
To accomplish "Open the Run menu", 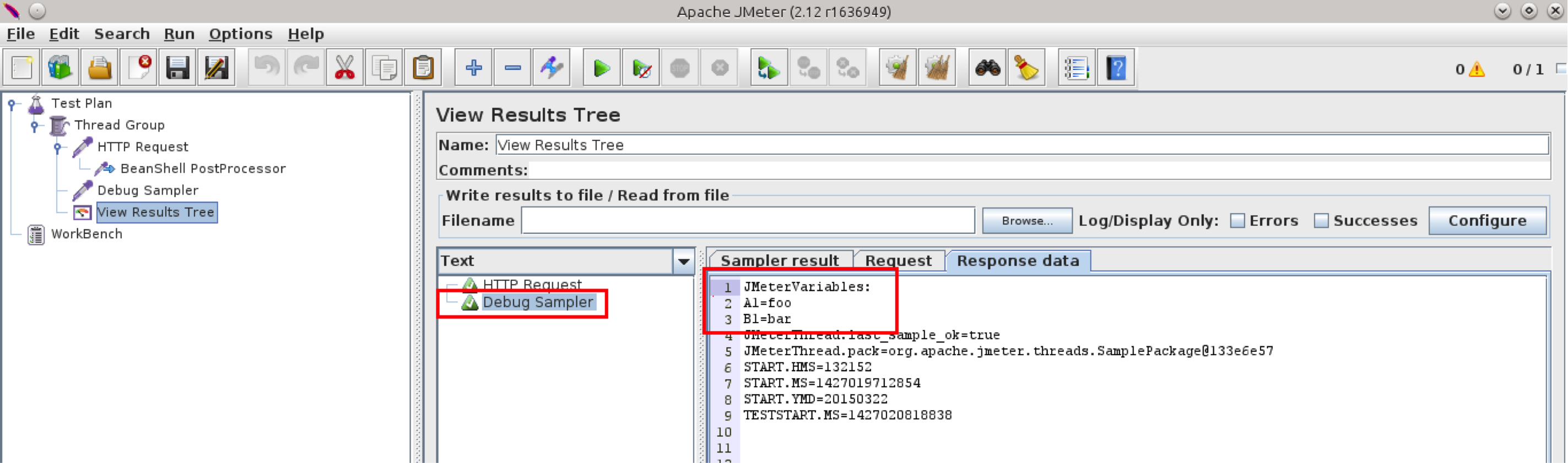I will coord(179,34).
